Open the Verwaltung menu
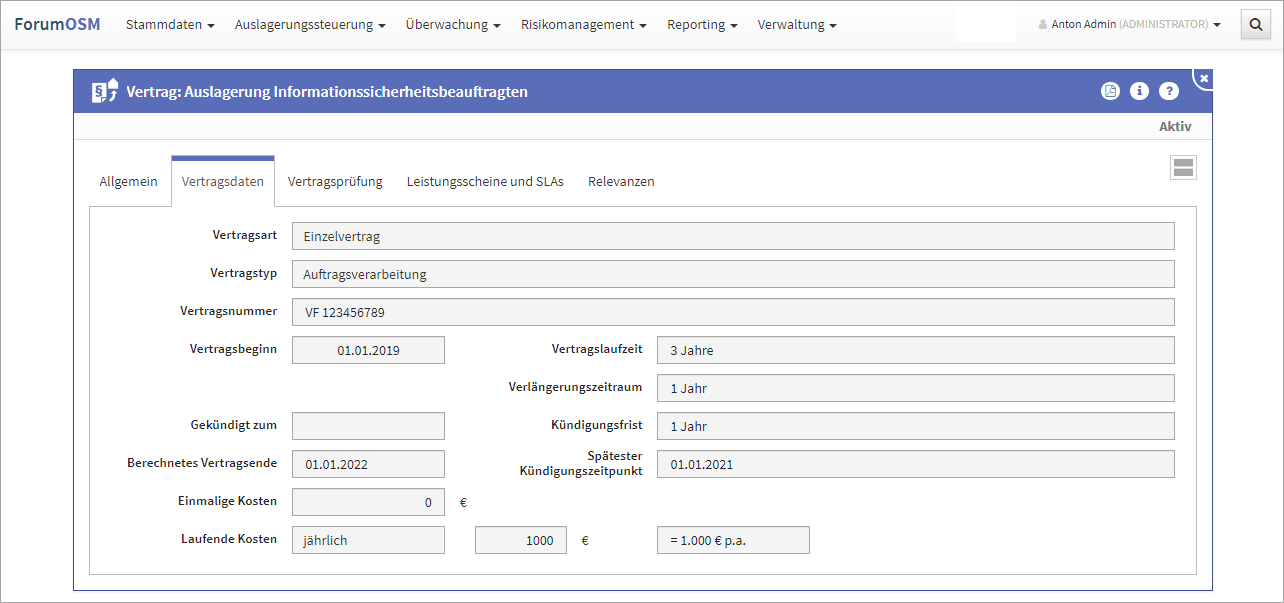 tap(797, 25)
